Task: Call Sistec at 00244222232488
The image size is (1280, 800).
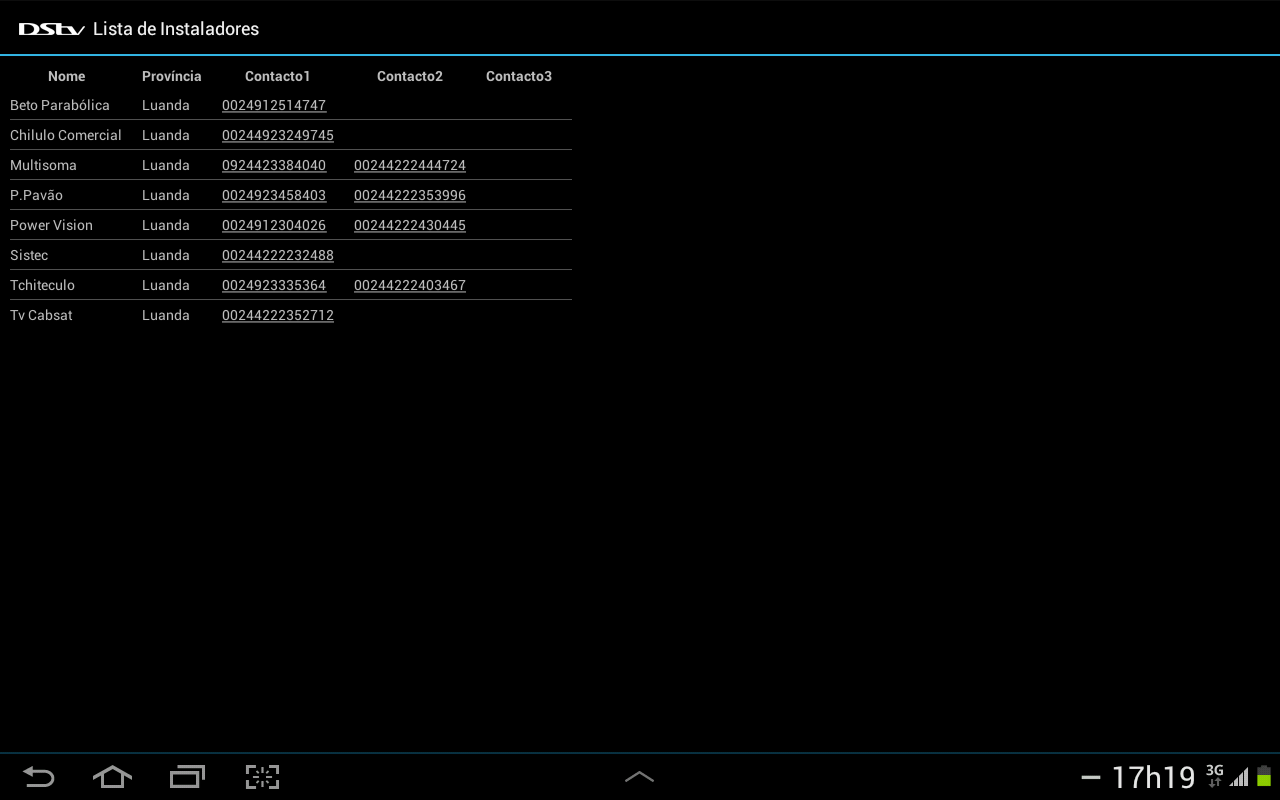Action: [x=278, y=255]
